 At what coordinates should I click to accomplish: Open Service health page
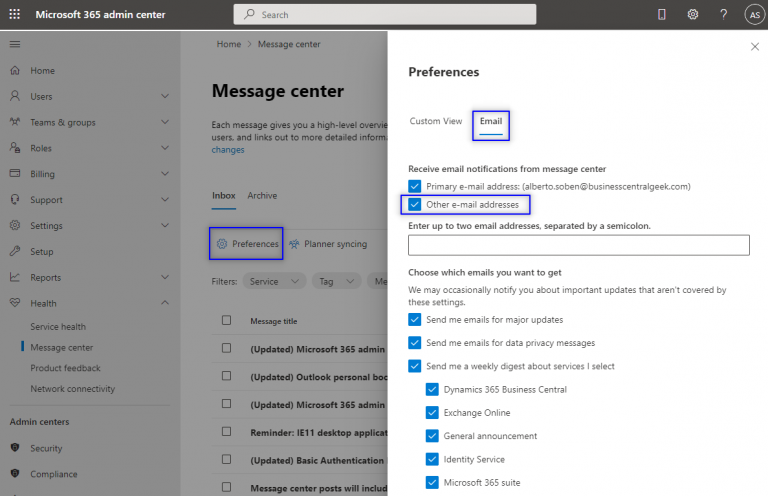click(58, 327)
